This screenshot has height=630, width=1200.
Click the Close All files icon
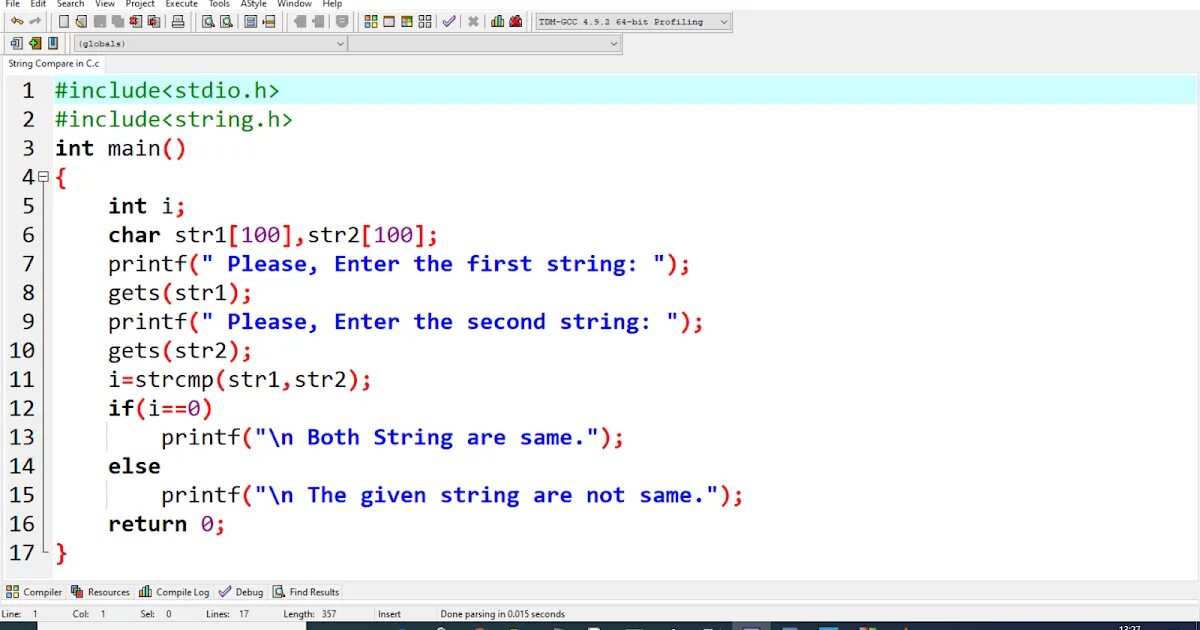pyautogui.click(x=153, y=21)
